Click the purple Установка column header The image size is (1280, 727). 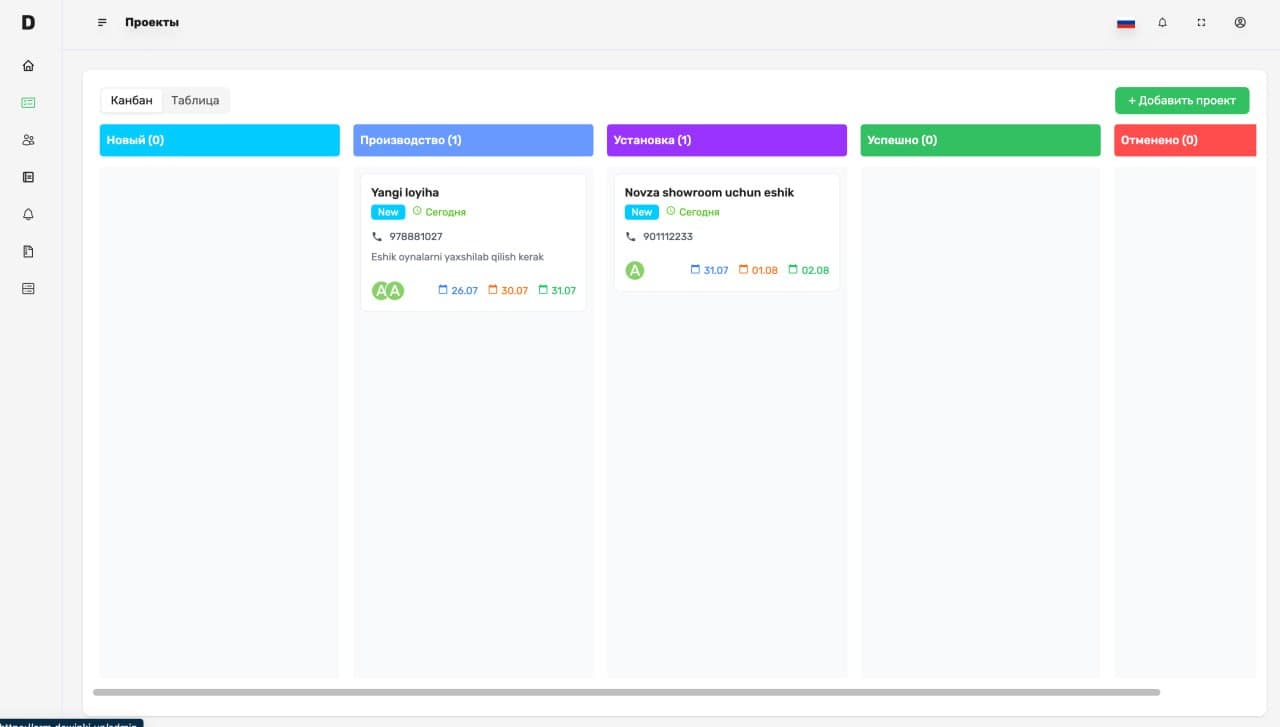pos(726,140)
